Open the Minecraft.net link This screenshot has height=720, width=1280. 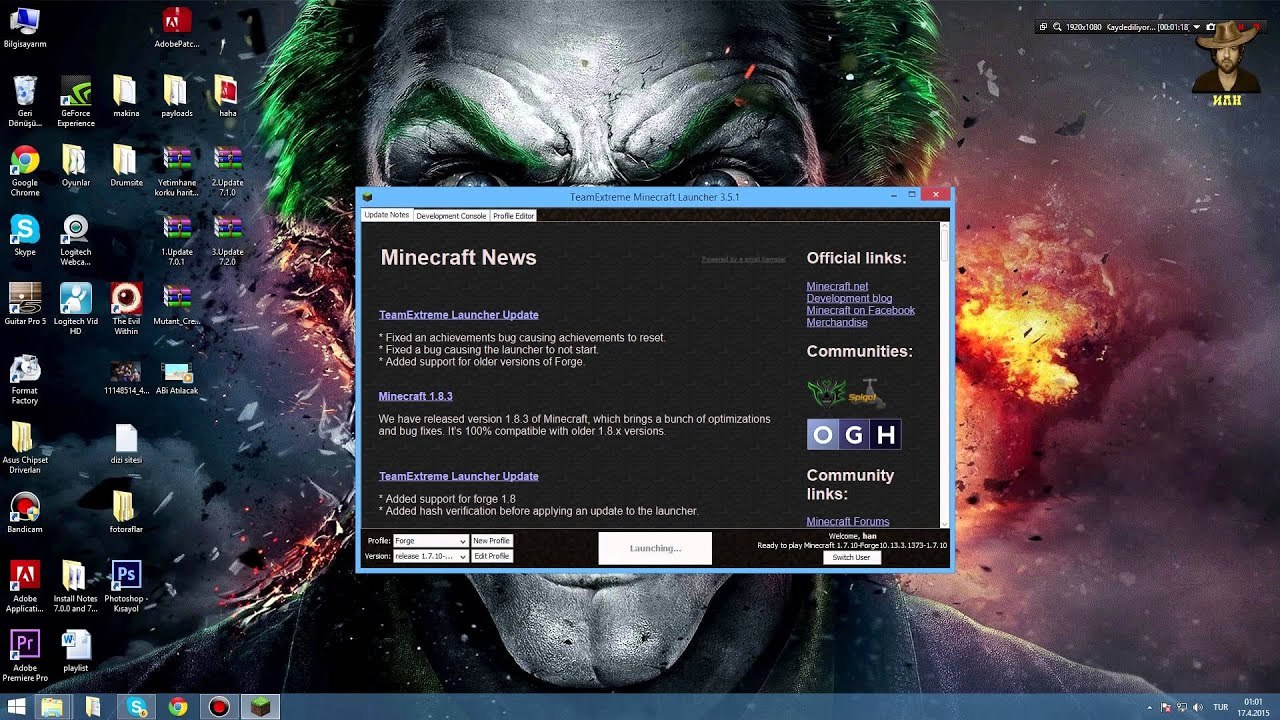(837, 286)
